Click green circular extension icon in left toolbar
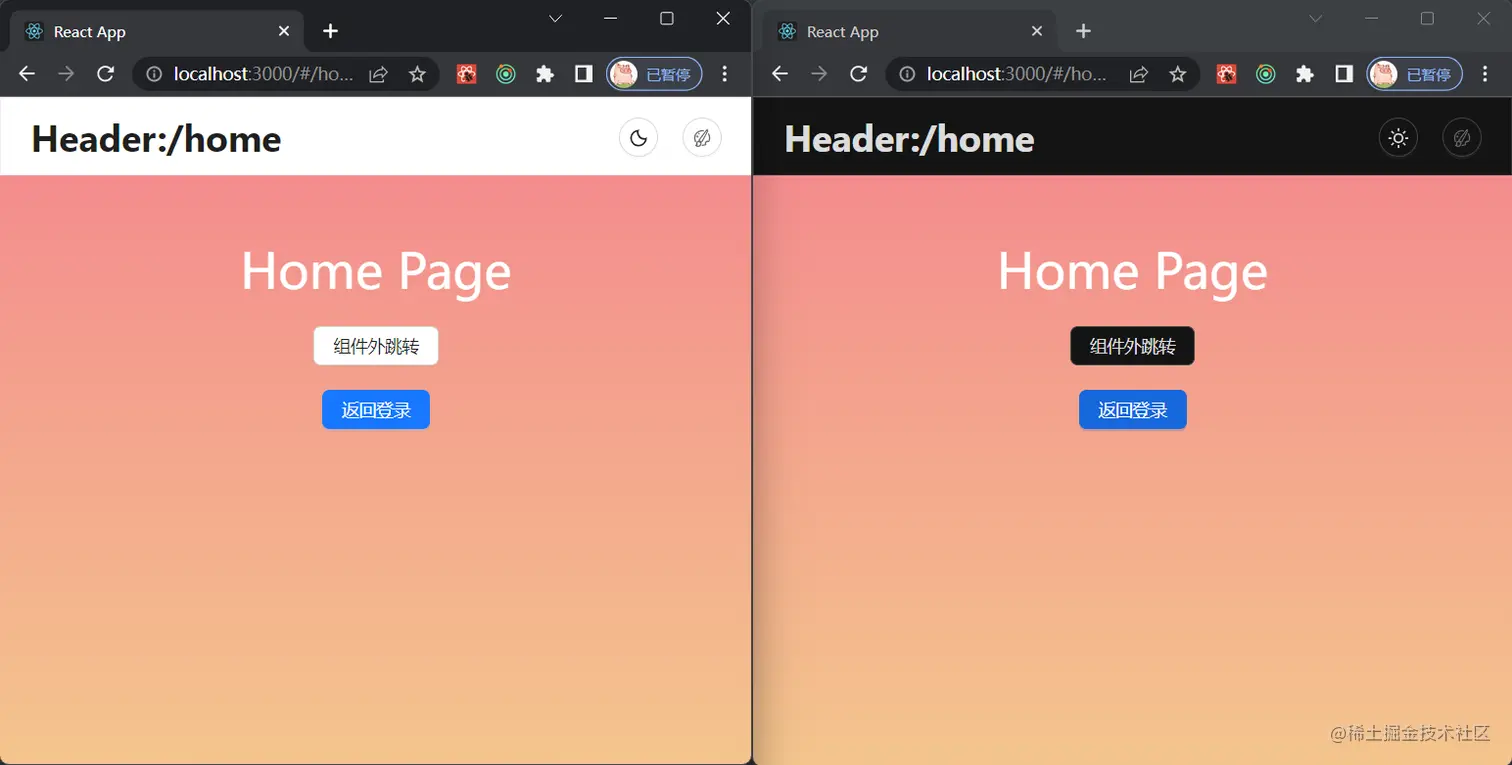 506,74
